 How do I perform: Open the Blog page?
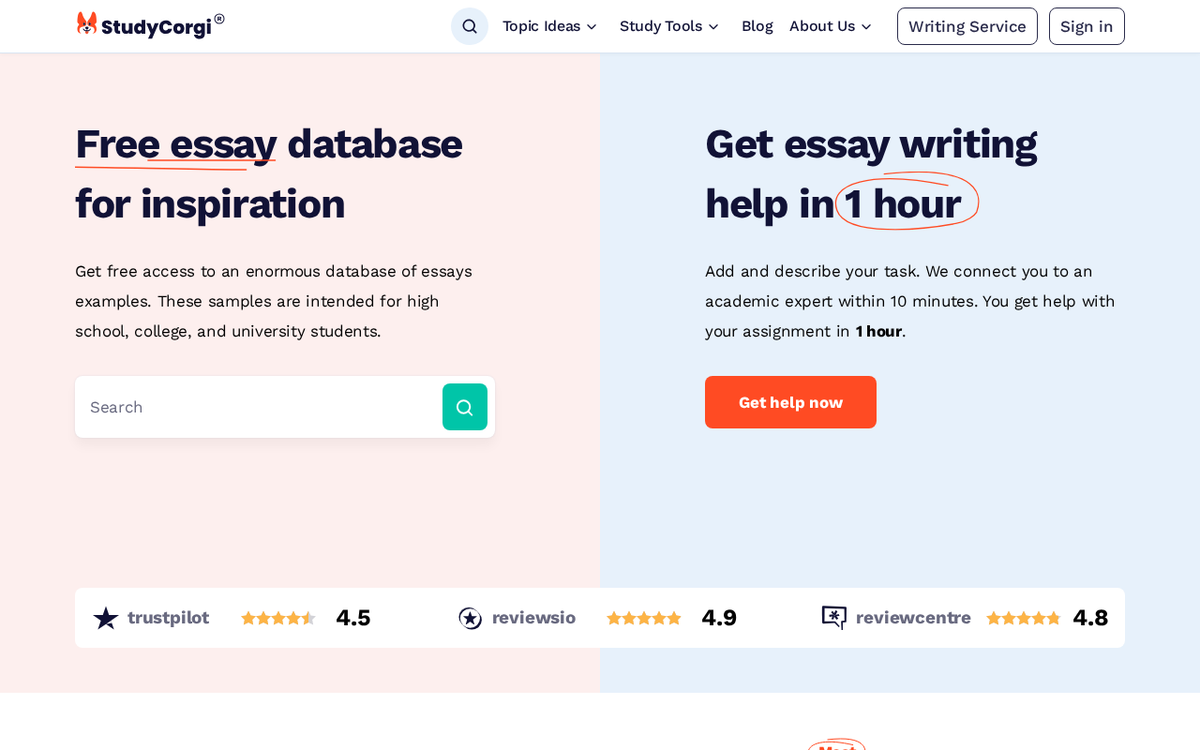click(757, 26)
